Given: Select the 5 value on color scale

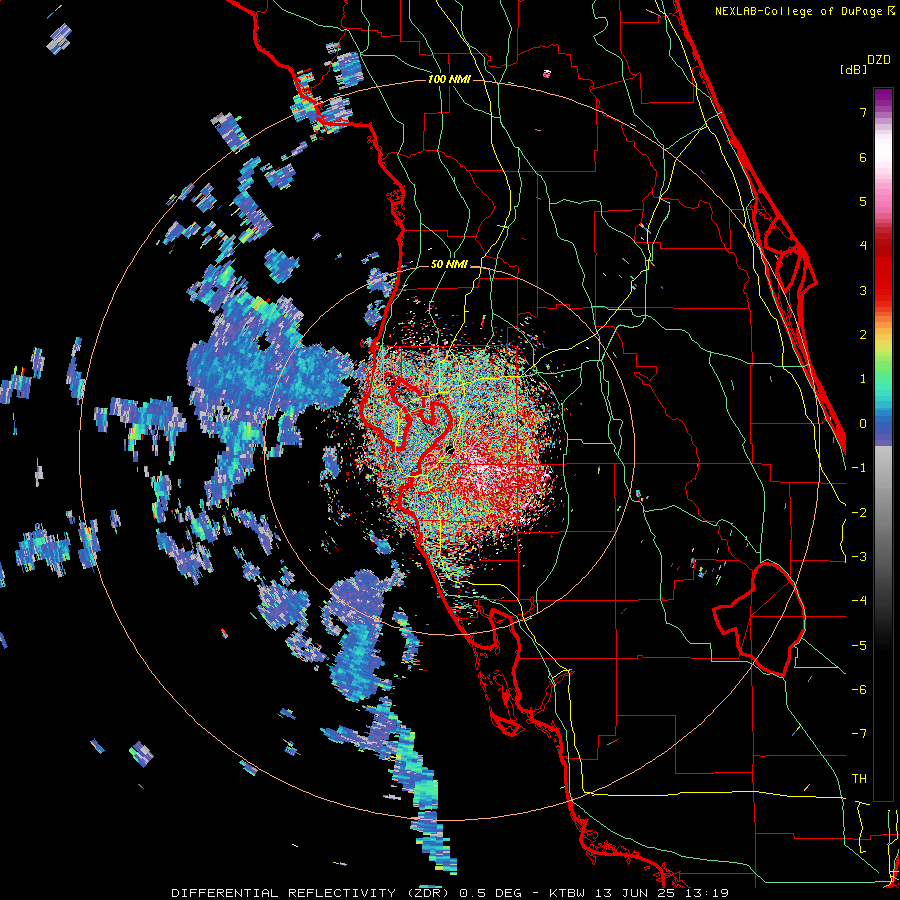Looking at the screenshot, I should 863,201.
